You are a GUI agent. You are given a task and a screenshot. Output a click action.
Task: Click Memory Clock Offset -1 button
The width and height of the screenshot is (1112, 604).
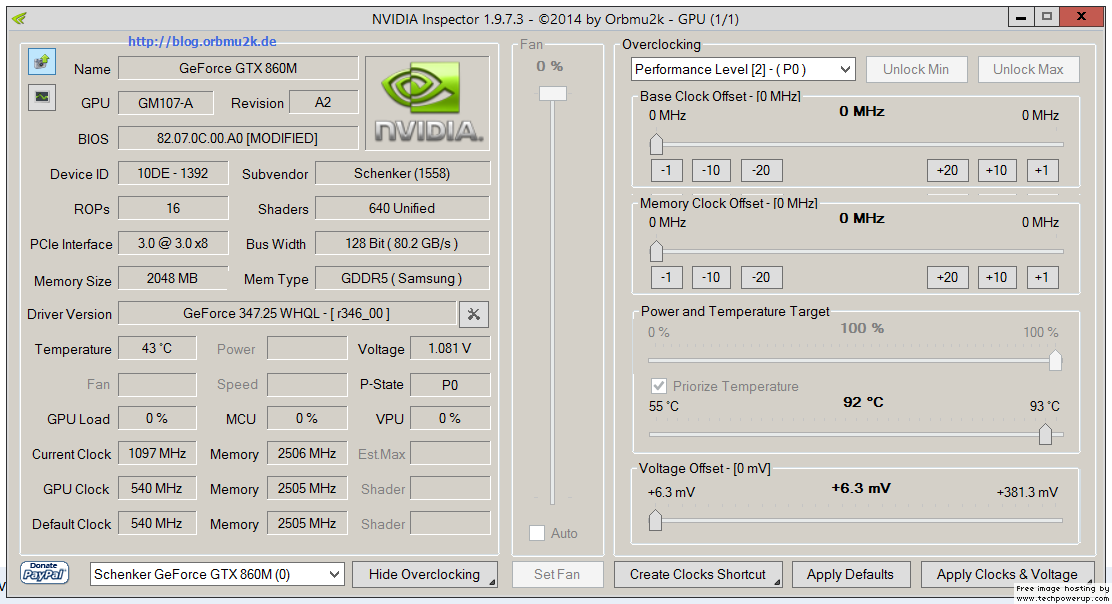[x=666, y=277]
